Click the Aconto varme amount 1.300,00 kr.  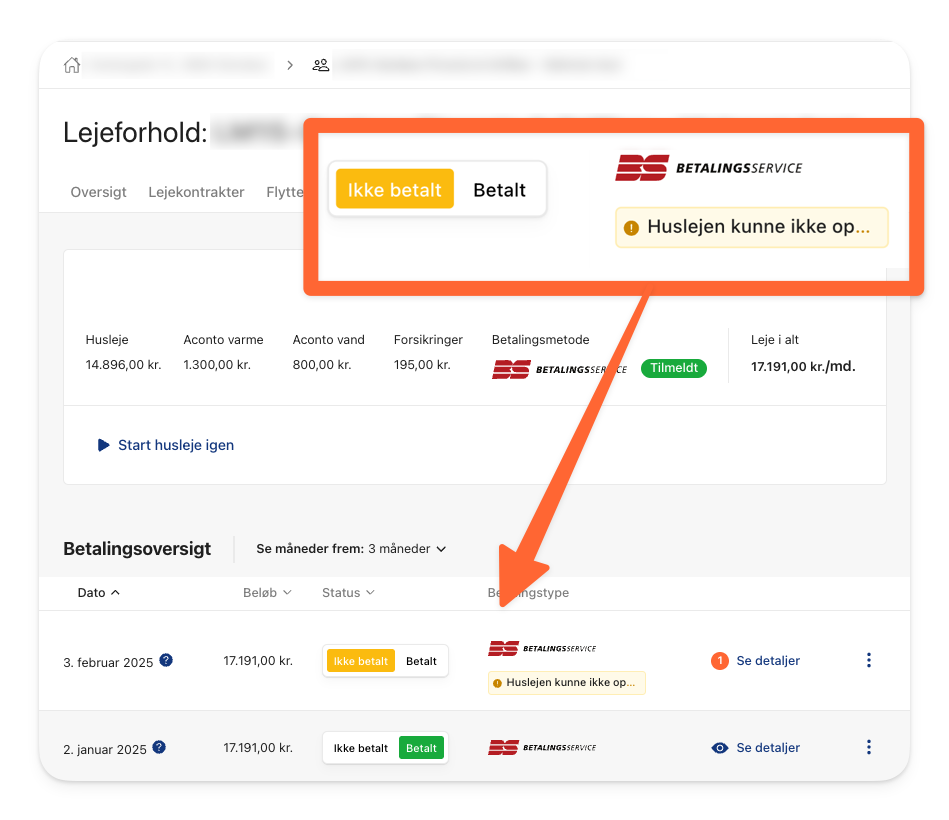[x=217, y=365]
